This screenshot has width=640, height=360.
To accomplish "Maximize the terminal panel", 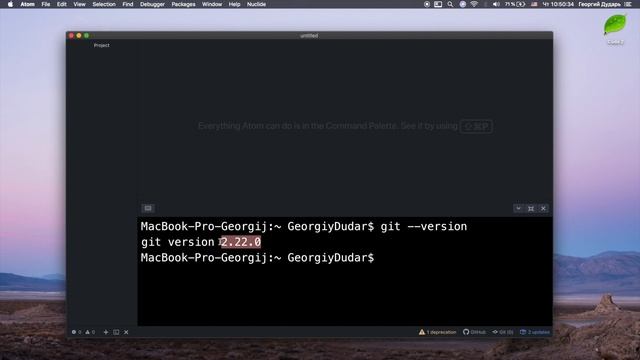I will coord(531,208).
